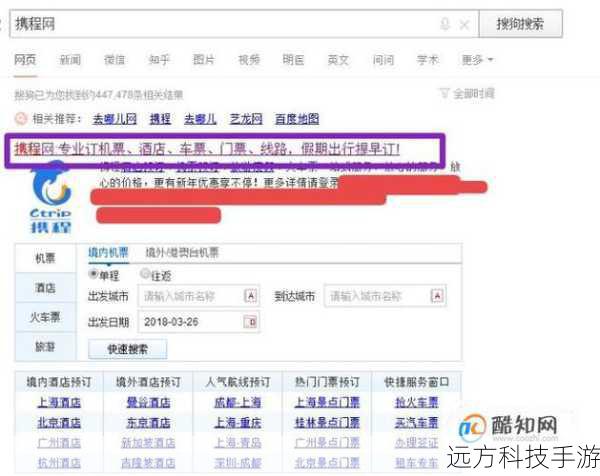Clear the search box with the X icon
The image size is (600, 476).
coord(465,25)
